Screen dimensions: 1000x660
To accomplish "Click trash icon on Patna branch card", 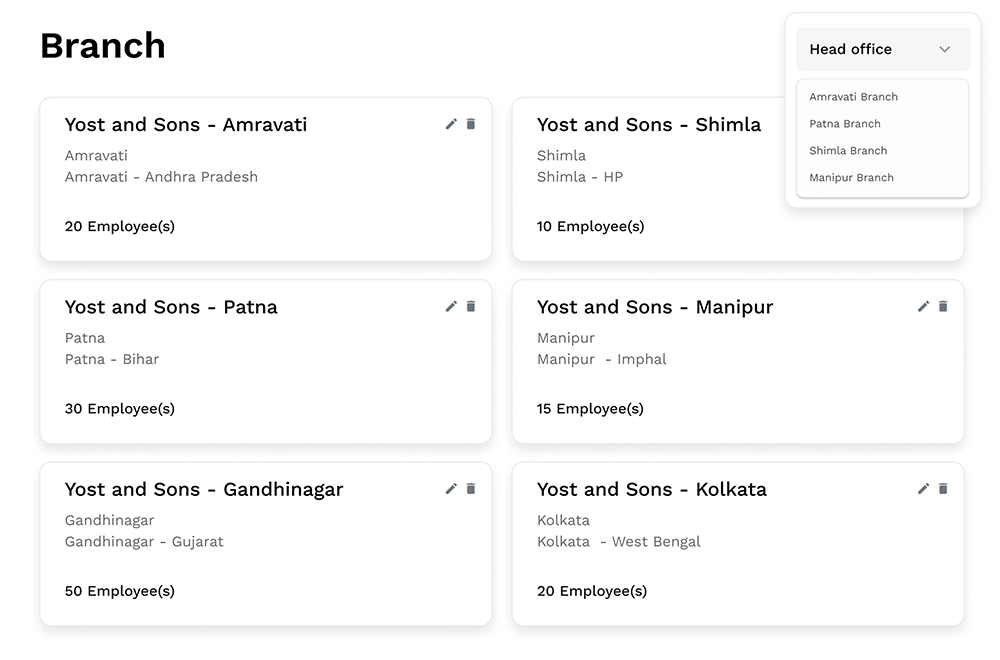I will [x=471, y=306].
